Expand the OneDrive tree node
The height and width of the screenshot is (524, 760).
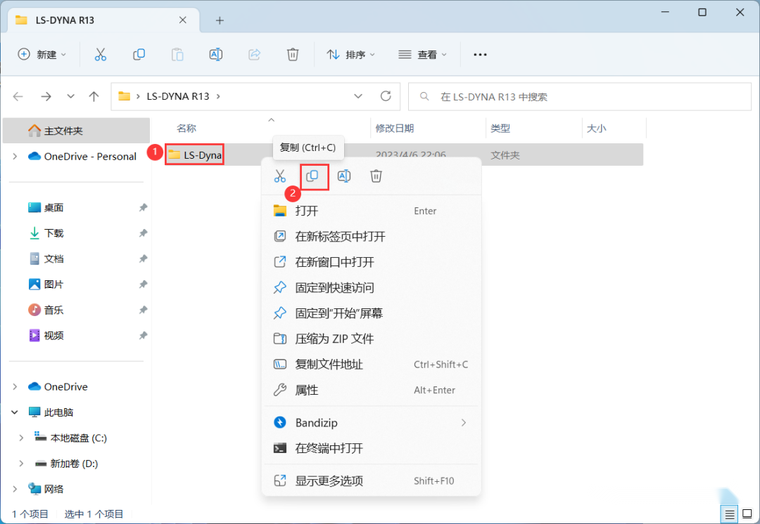point(15,386)
